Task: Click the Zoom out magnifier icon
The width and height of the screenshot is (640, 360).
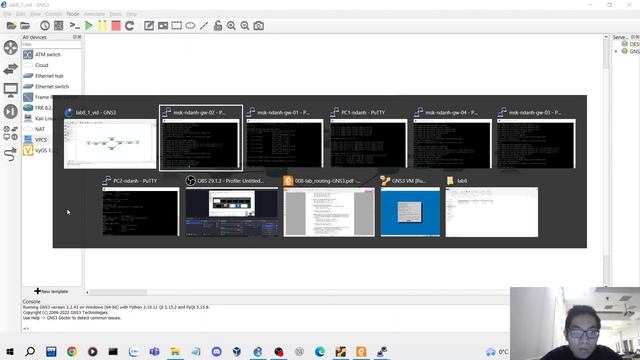Action: [245, 26]
